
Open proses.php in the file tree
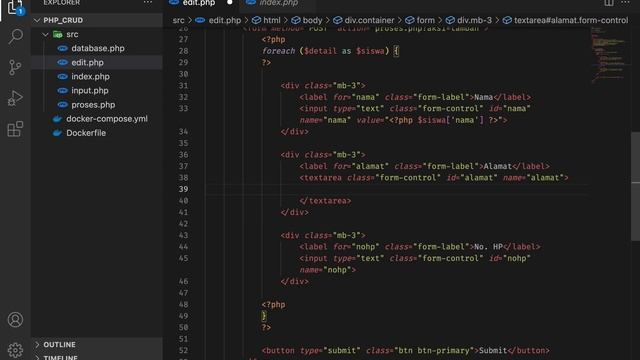point(93,105)
